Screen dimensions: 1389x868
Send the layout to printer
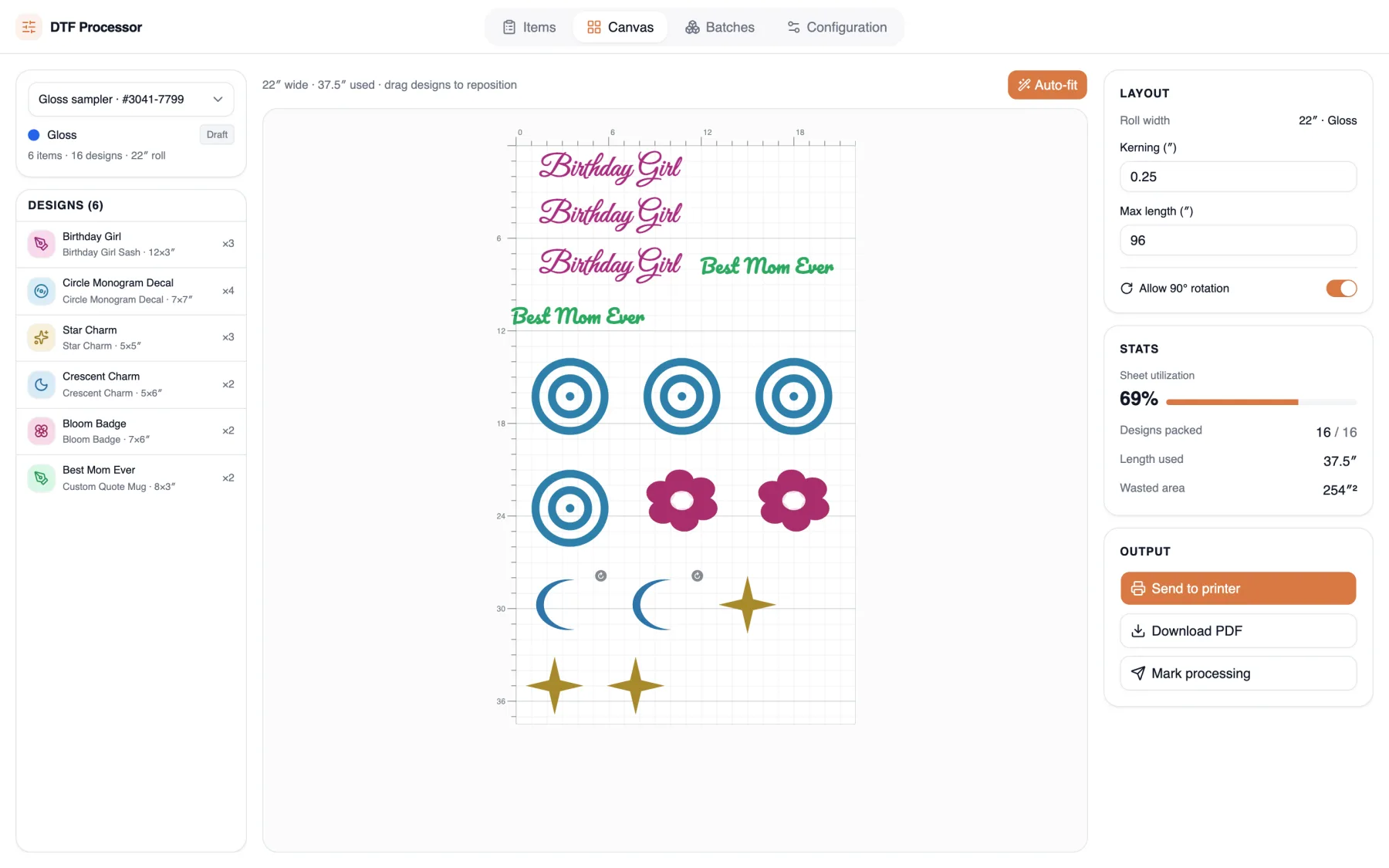click(1238, 589)
